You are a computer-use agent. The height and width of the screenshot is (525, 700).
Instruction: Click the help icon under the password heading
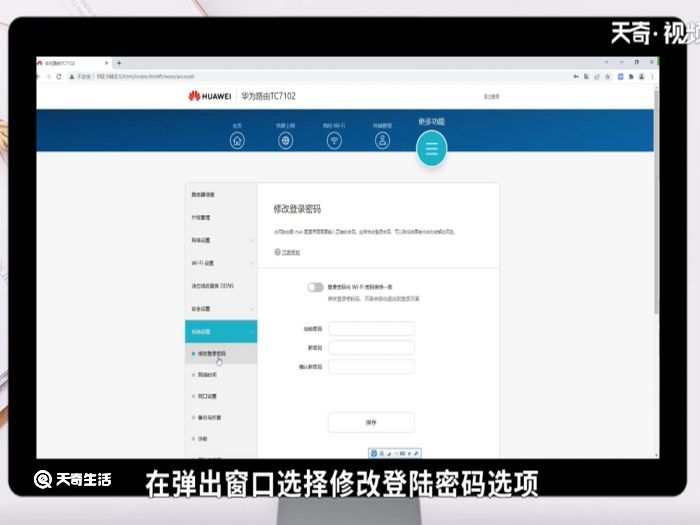(277, 252)
